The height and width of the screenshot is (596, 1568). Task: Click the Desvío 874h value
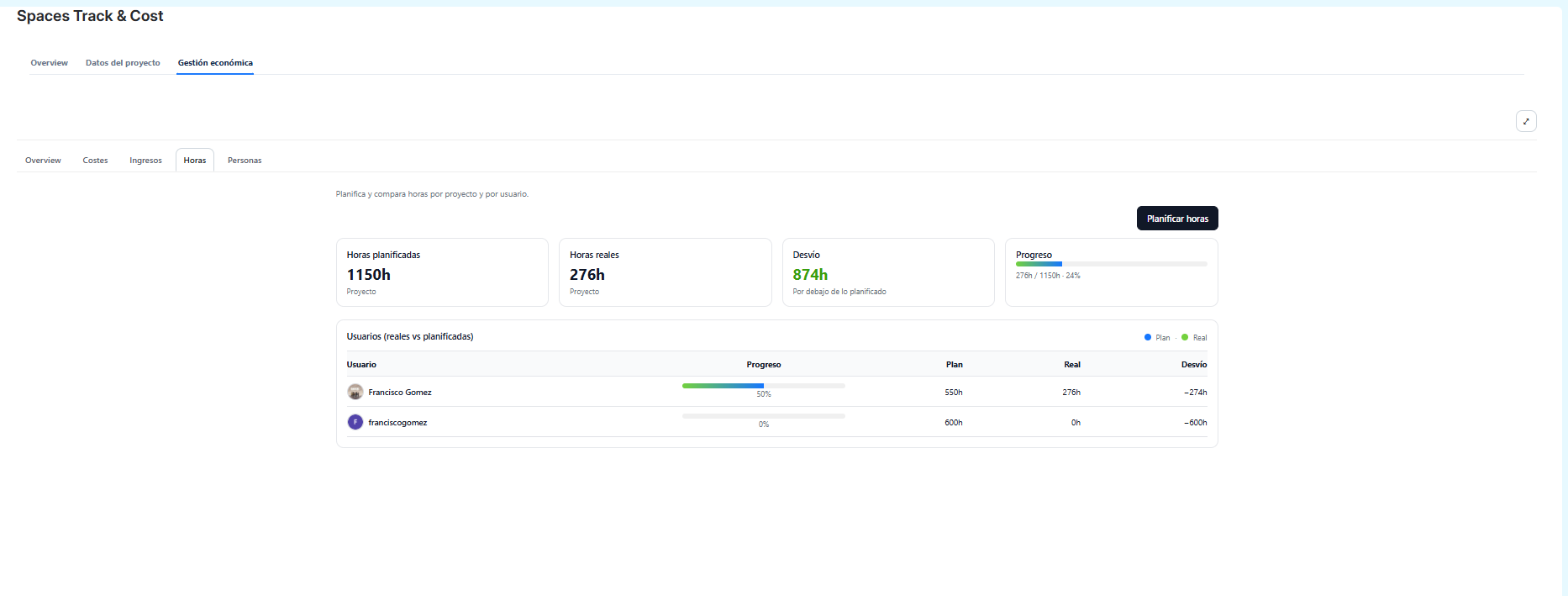[x=810, y=275]
